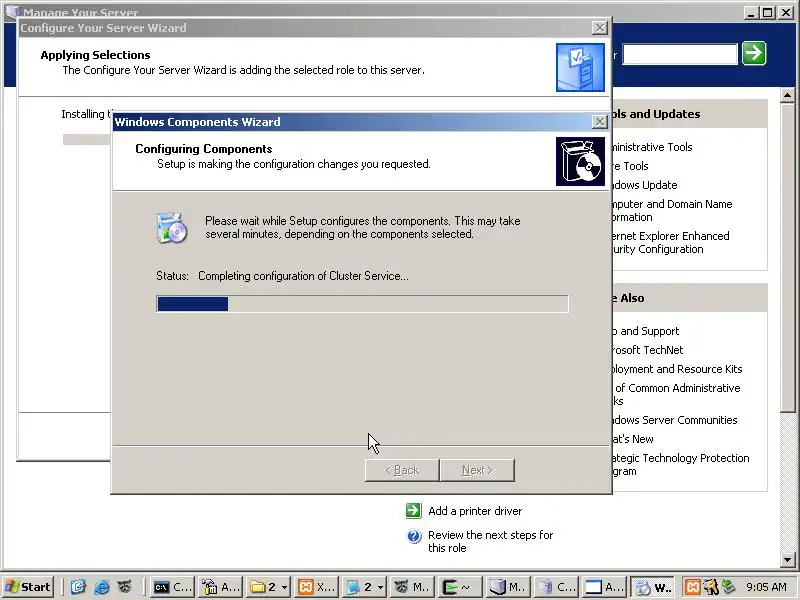The image size is (800, 600).
Task: Minimize the Manage Your Server window
Action: (x=750, y=13)
